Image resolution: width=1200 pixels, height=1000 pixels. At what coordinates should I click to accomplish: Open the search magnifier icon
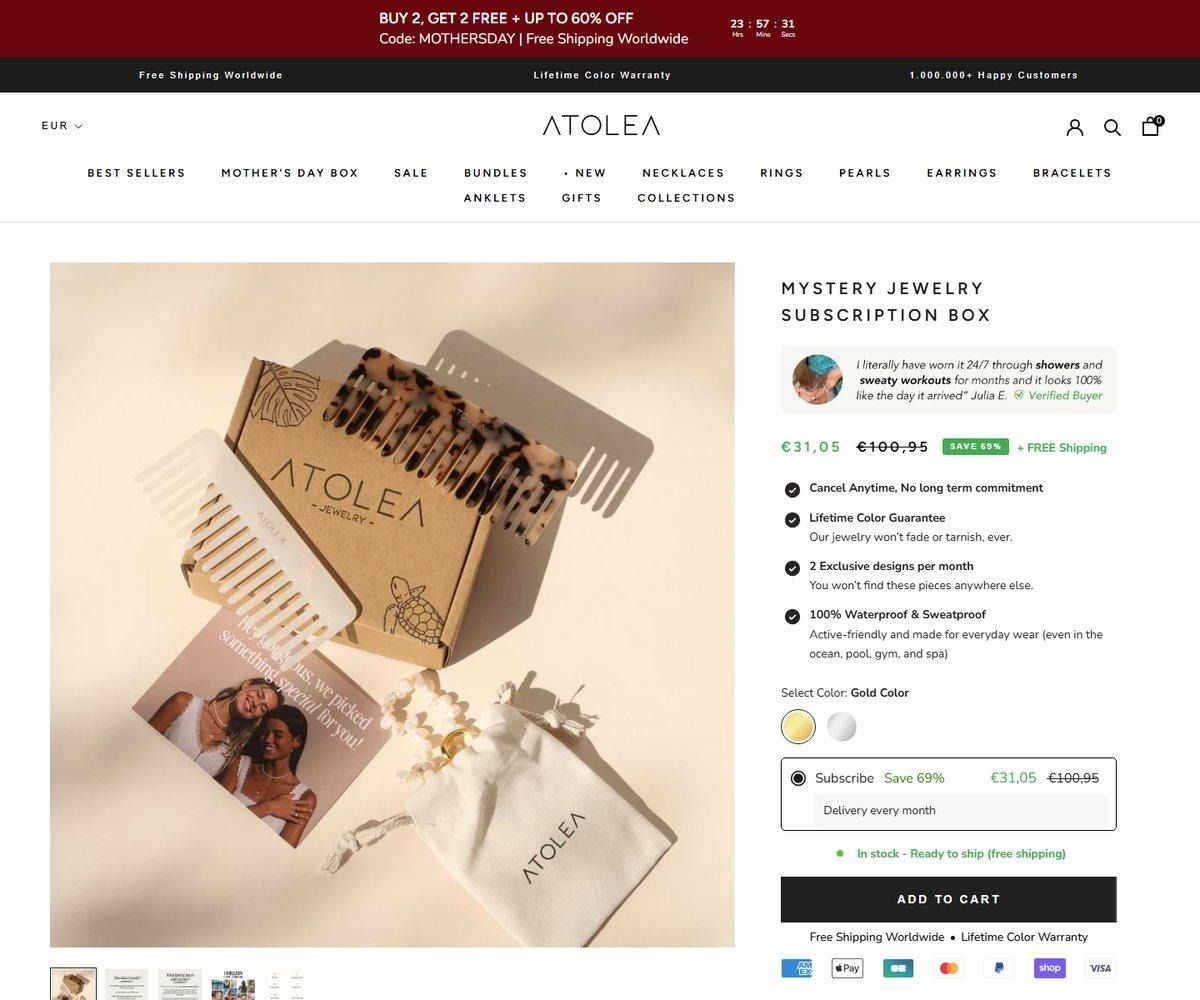tap(1112, 127)
